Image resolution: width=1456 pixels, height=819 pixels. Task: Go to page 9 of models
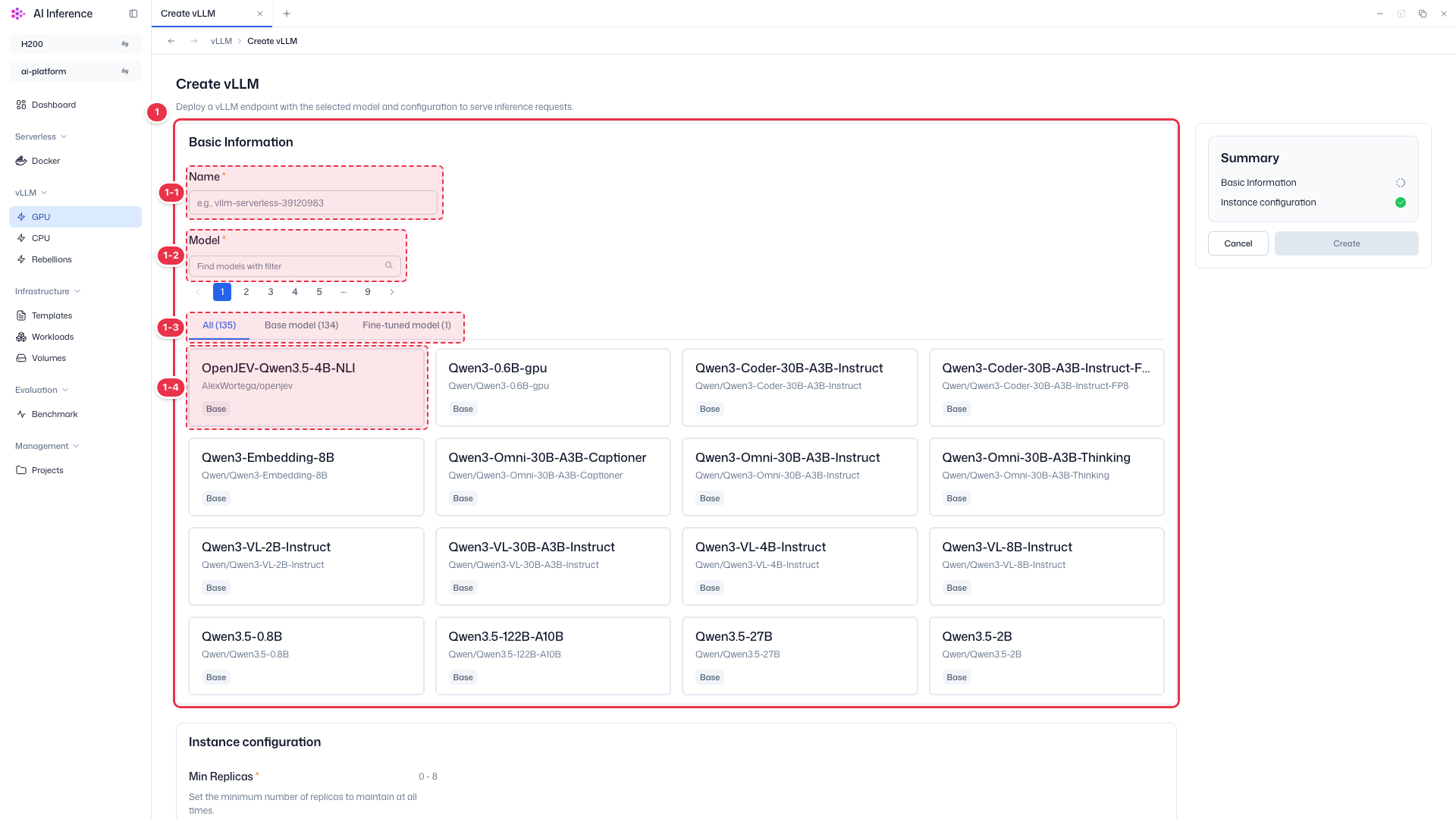(x=368, y=292)
